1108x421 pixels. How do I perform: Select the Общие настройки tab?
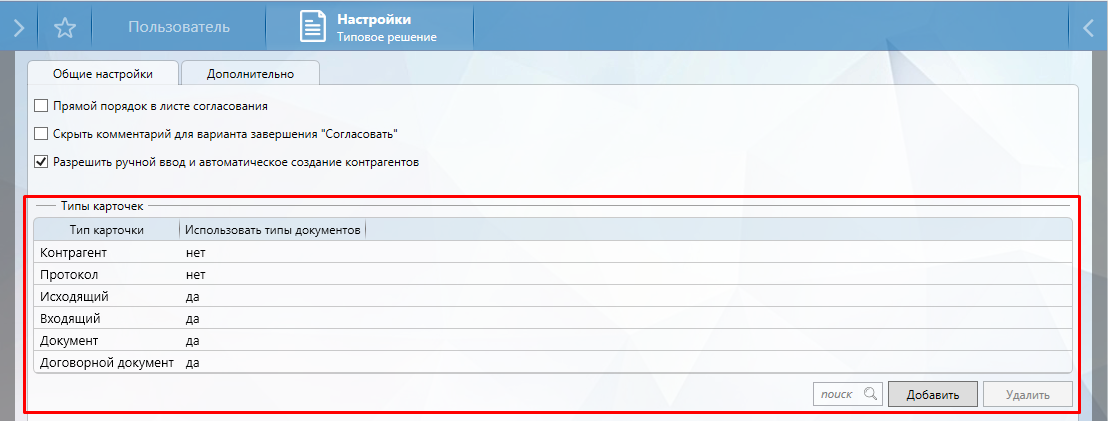coord(103,73)
